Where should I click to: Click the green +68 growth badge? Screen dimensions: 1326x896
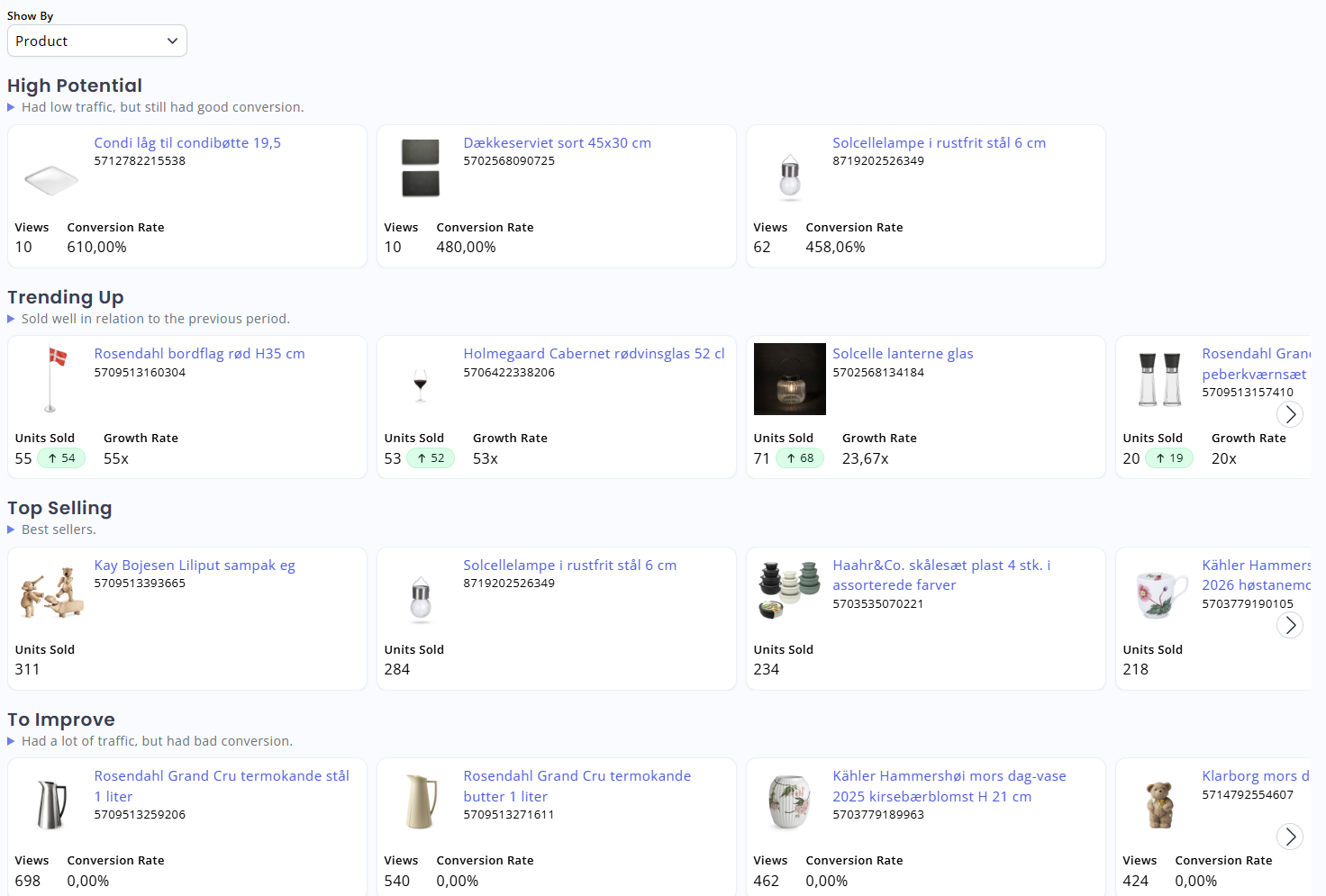[x=801, y=458]
